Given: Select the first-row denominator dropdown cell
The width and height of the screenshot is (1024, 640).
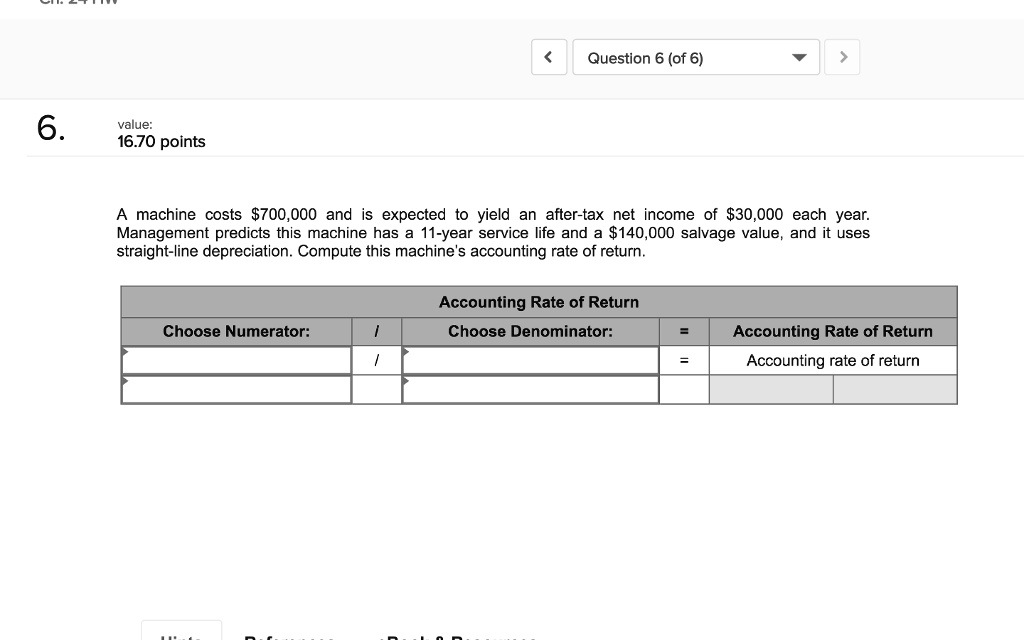Looking at the screenshot, I should point(530,360).
